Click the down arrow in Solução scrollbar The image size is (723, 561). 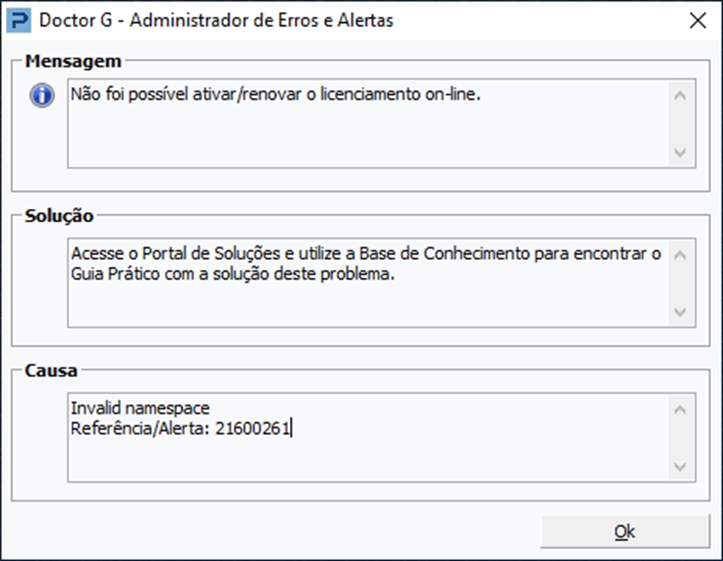coord(680,312)
